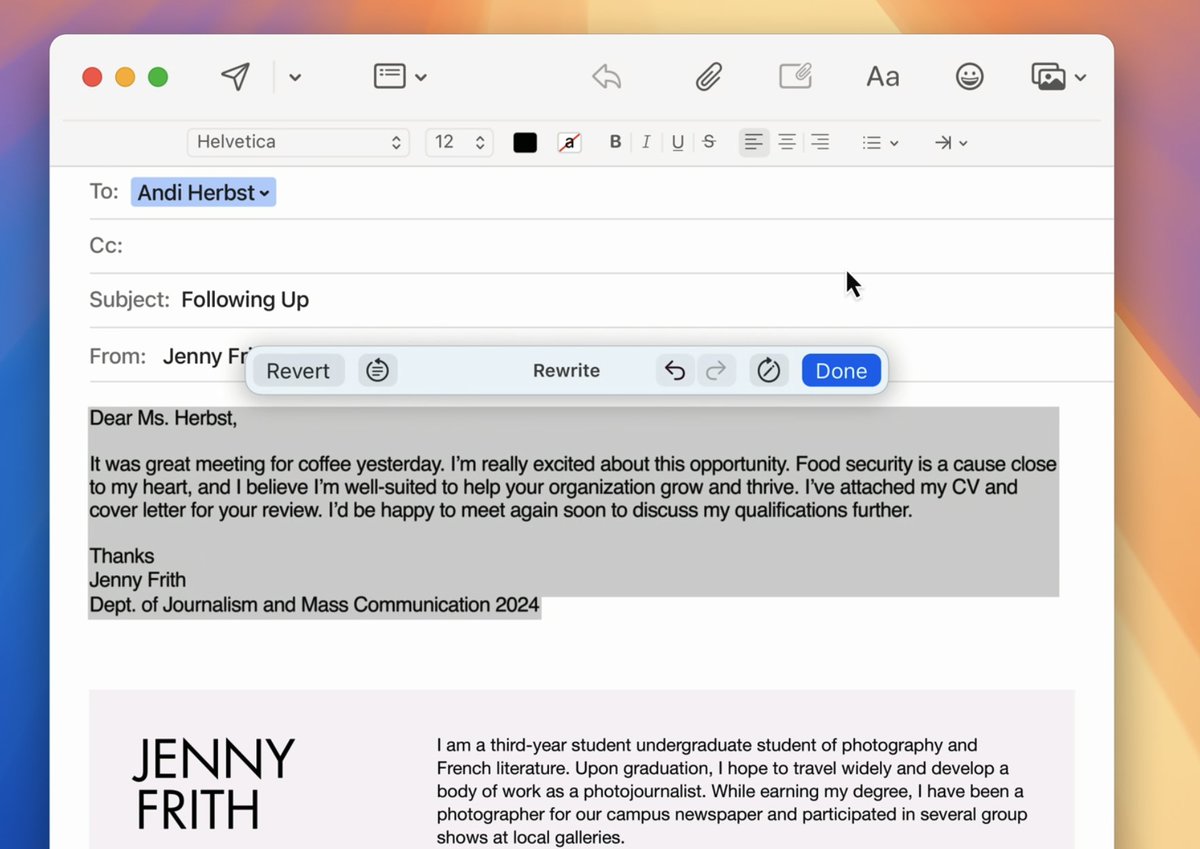Align text right
Viewport: 1200px width, 849px height.
[820, 143]
